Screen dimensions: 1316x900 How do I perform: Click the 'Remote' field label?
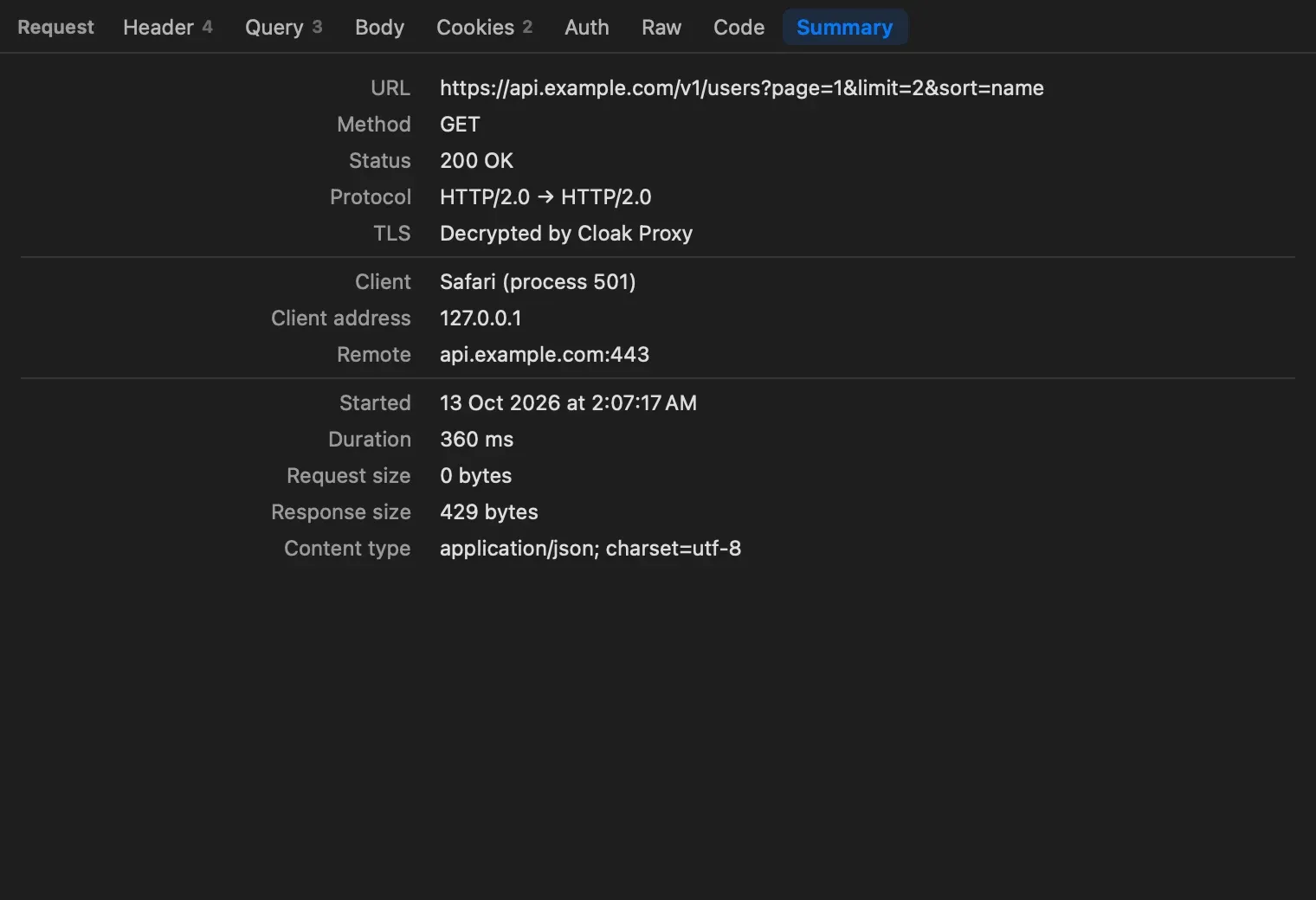tap(374, 355)
